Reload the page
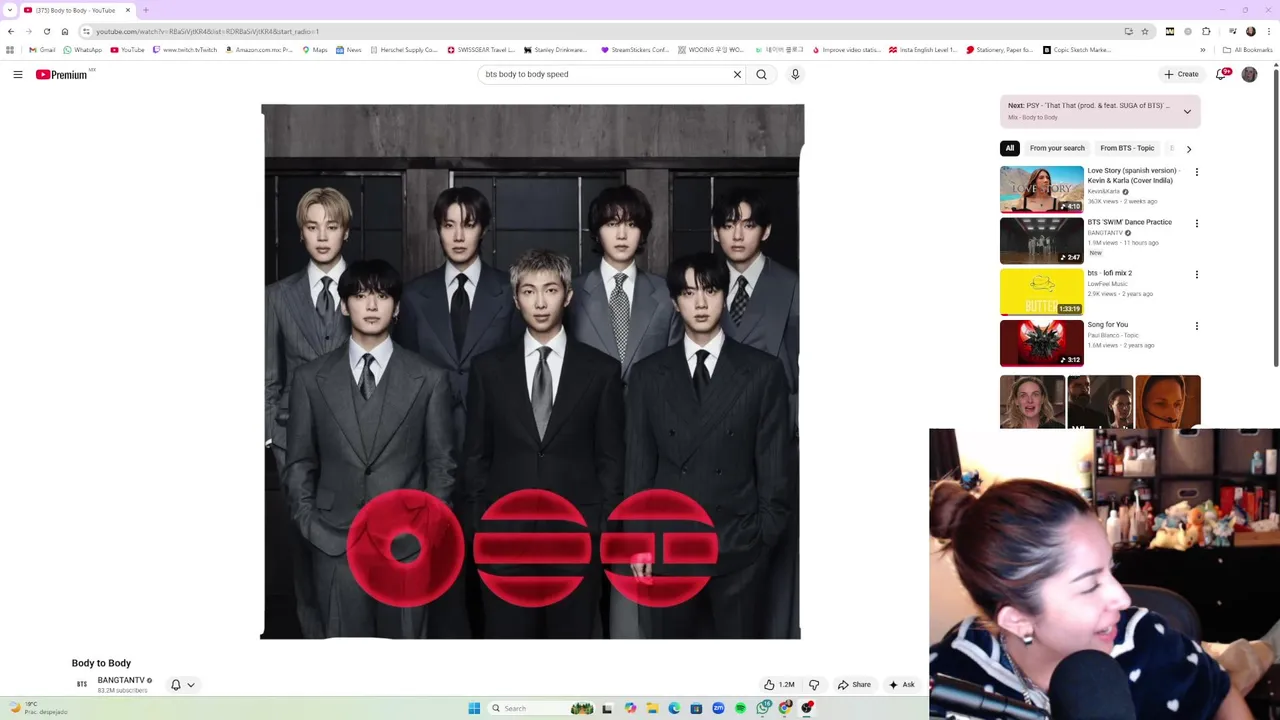This screenshot has width=1280, height=720. pos(47,31)
